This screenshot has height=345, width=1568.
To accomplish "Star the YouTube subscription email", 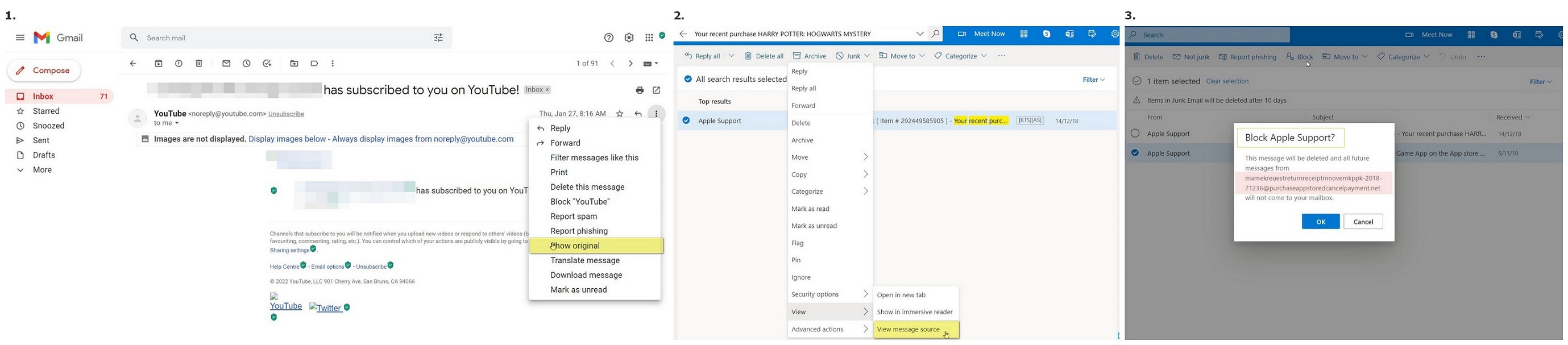I will (x=620, y=114).
